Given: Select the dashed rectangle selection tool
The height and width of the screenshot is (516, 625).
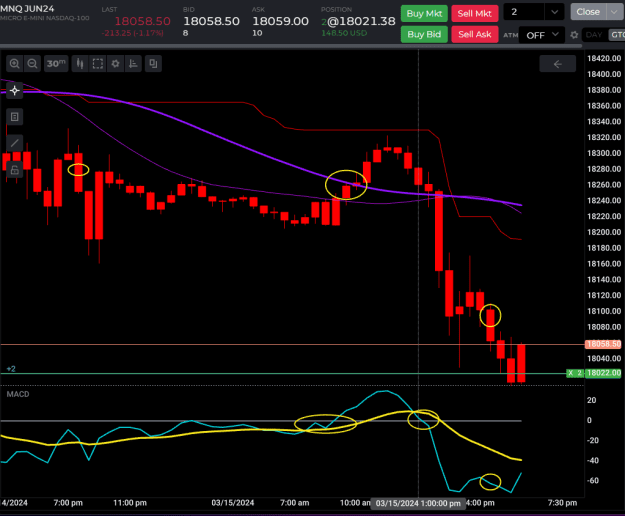Looking at the screenshot, I should pos(98,64).
